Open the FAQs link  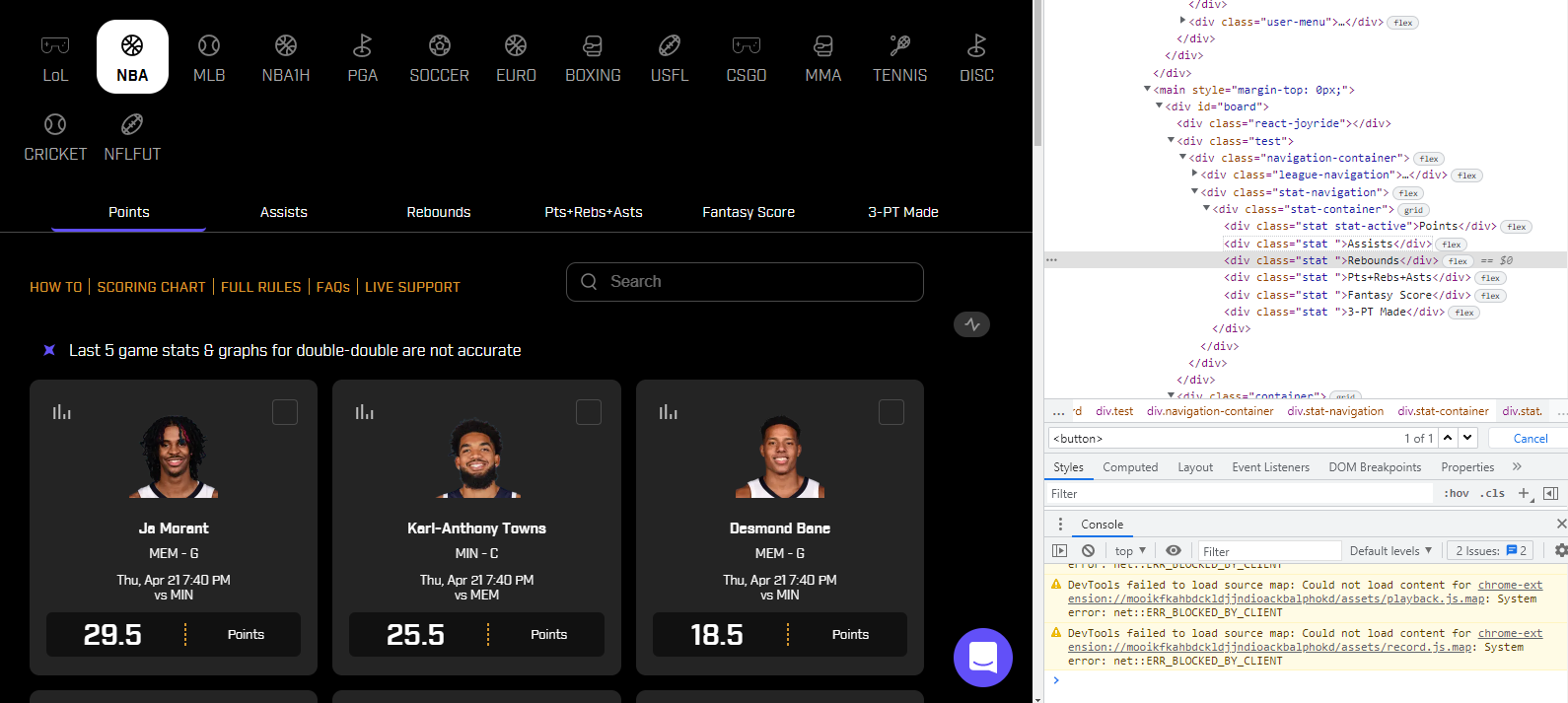pyautogui.click(x=333, y=287)
